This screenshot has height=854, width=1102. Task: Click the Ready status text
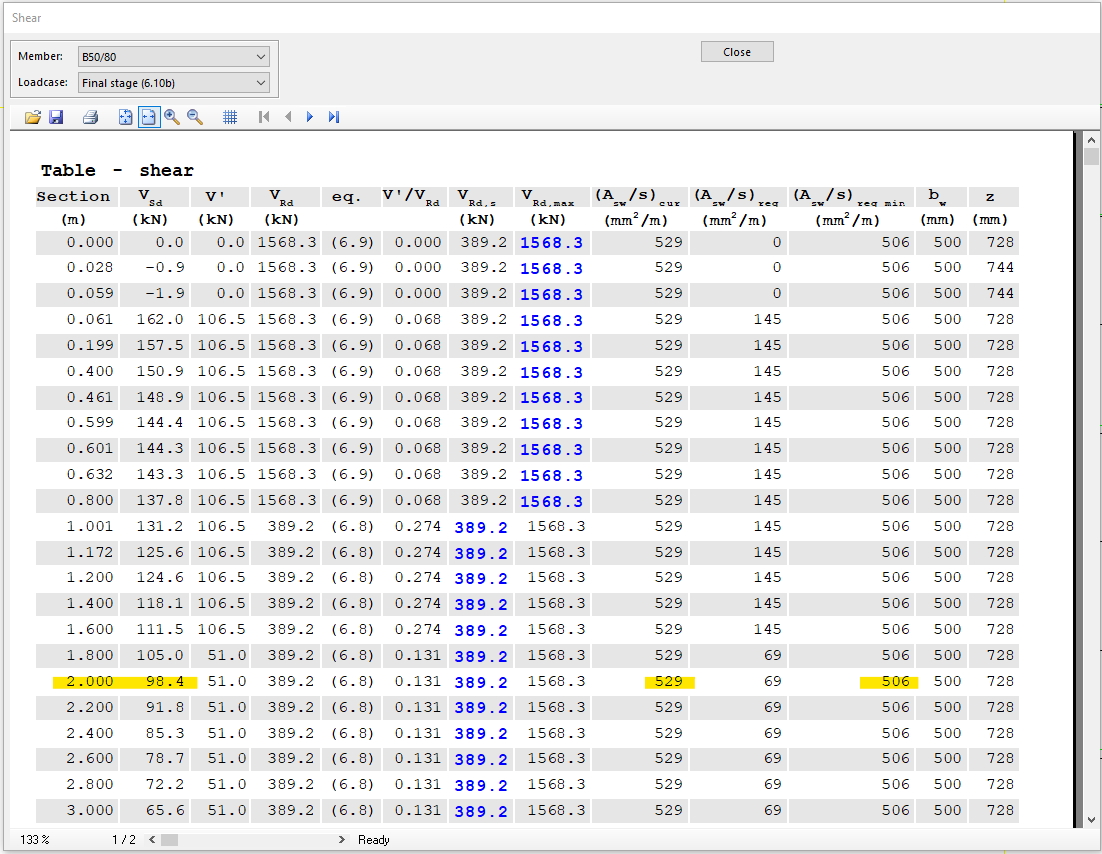pos(374,840)
